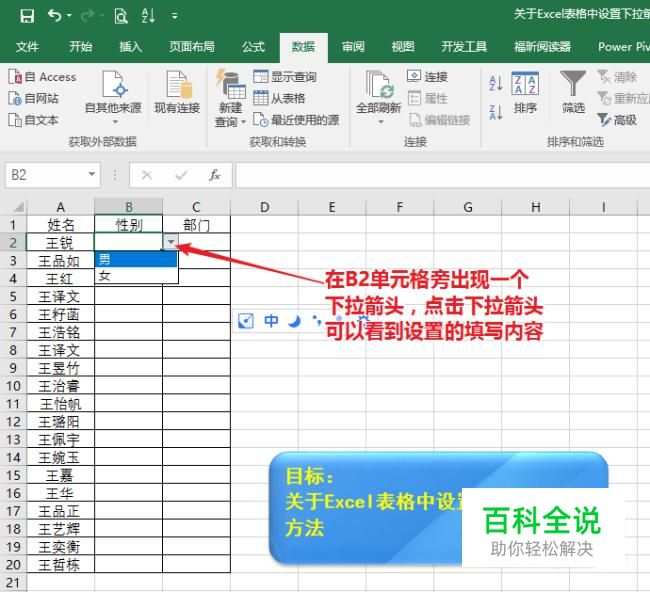
Task: Click the Name Box showing B2
Action: point(46,175)
